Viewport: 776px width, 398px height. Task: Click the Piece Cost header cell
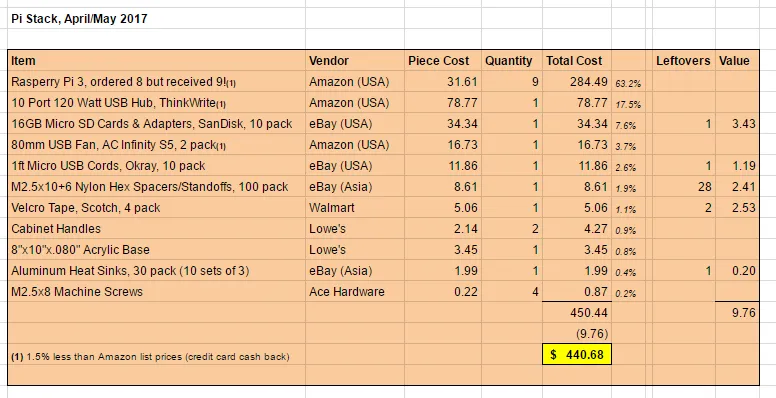pyautogui.click(x=443, y=60)
